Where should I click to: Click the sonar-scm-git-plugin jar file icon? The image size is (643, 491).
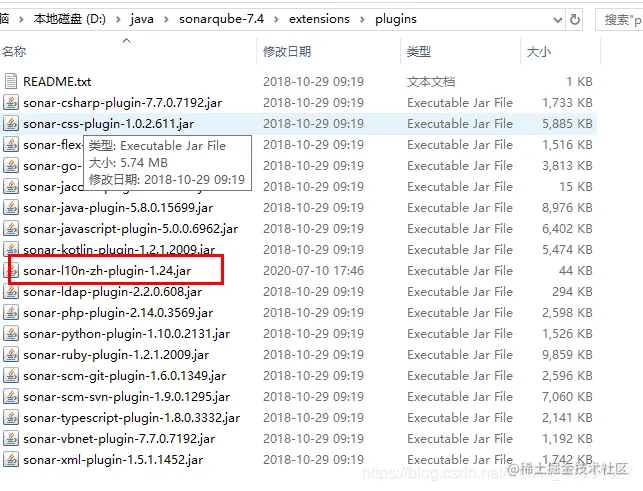click(11, 375)
